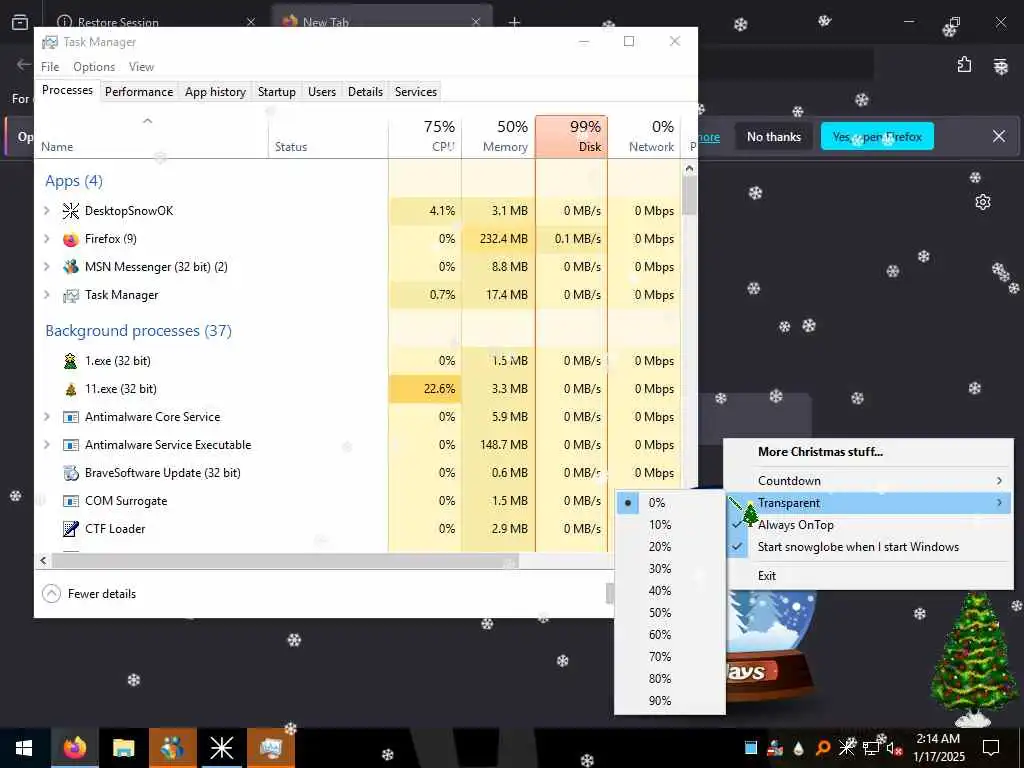Open the Firefox application menu icon
The image size is (1024, 768).
pos(1000,65)
